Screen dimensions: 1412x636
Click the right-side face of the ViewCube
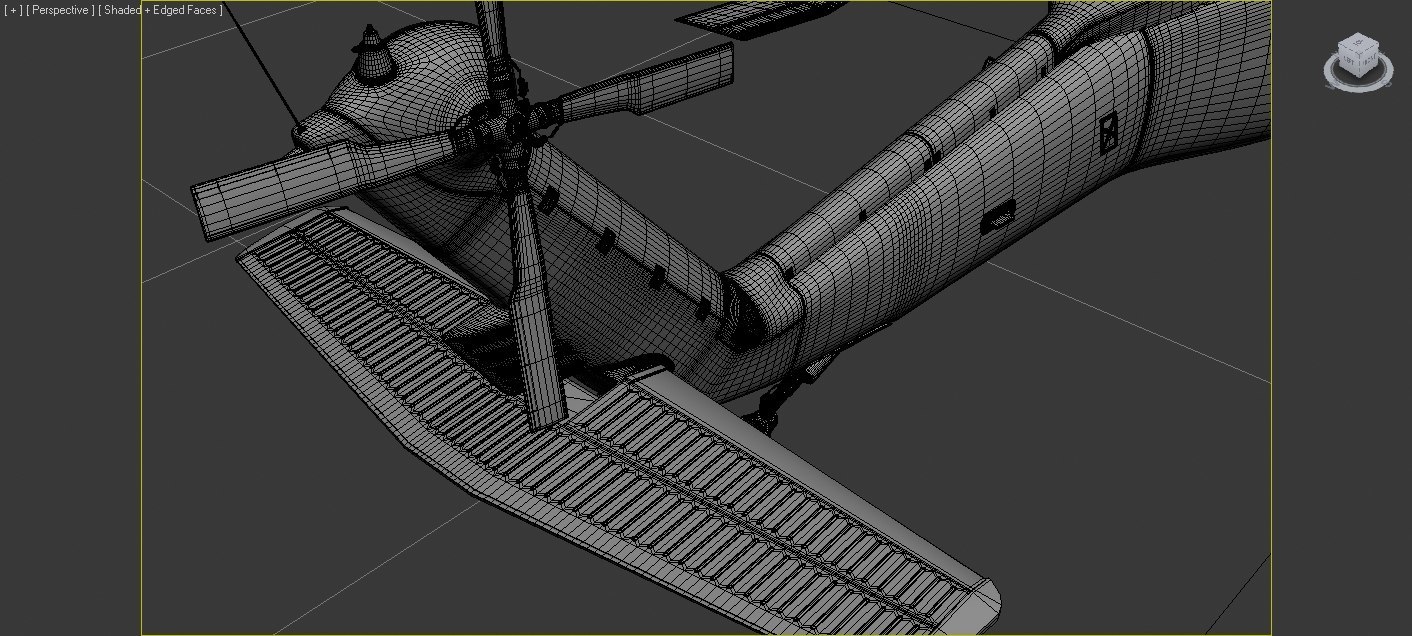[x=1369, y=62]
